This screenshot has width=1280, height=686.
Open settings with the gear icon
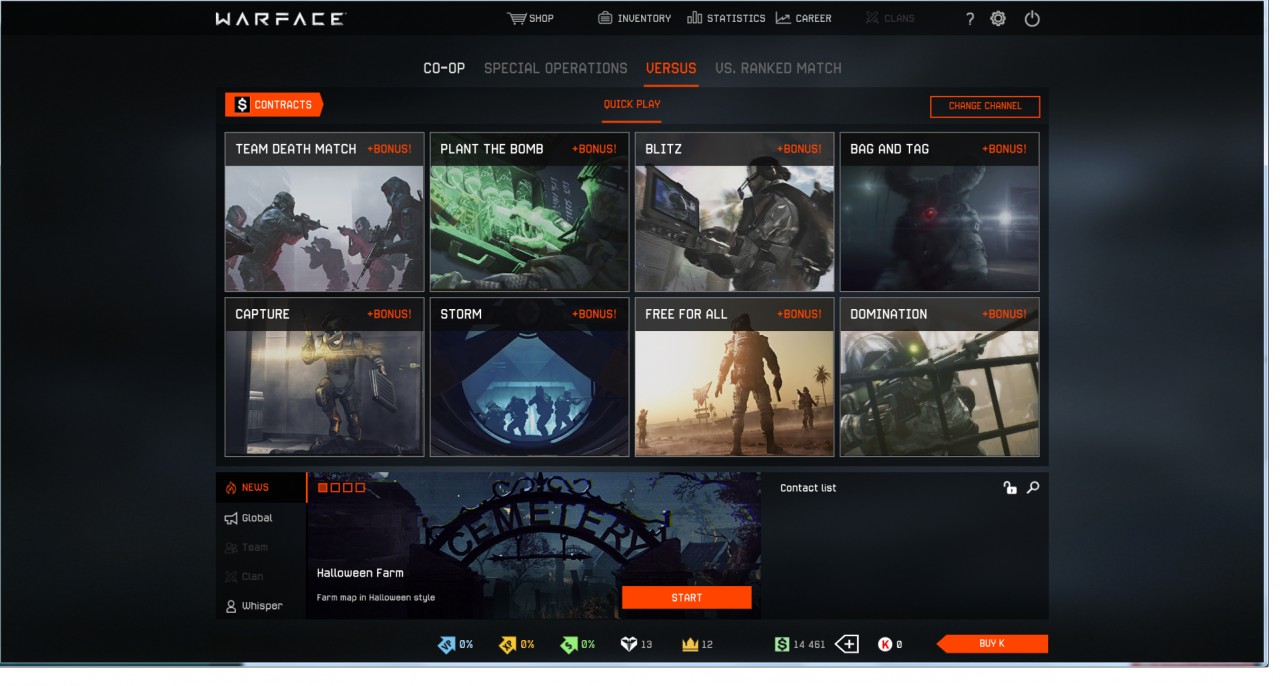tap(998, 19)
